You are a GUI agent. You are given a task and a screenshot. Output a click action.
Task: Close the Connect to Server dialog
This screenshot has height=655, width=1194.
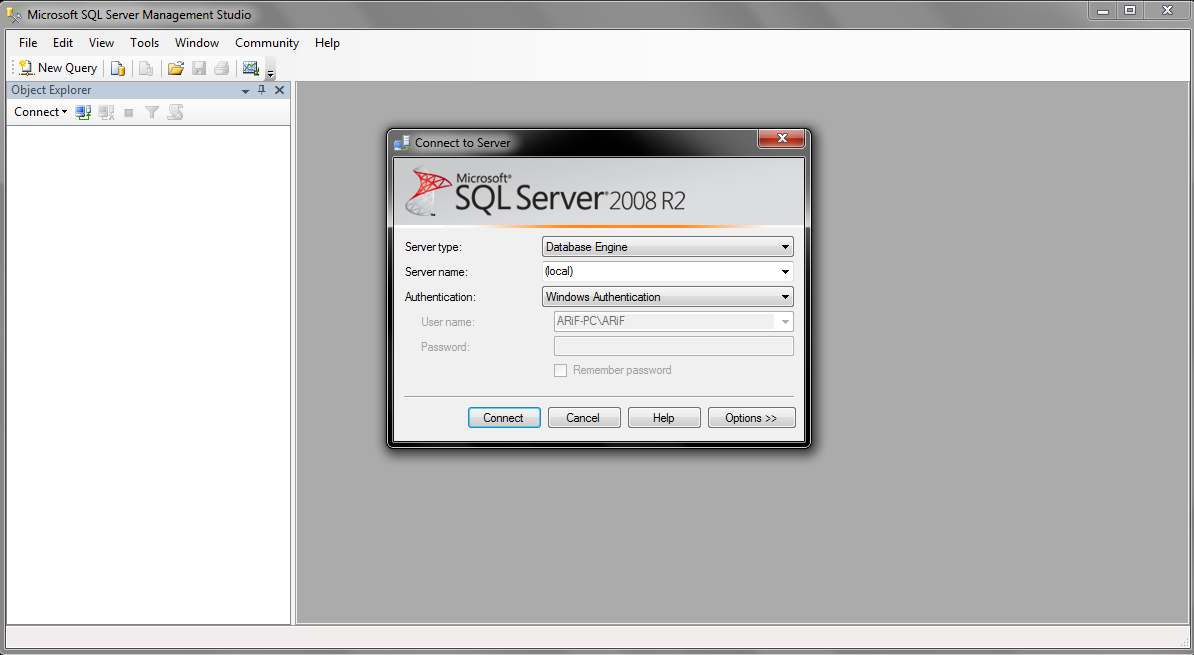click(781, 139)
